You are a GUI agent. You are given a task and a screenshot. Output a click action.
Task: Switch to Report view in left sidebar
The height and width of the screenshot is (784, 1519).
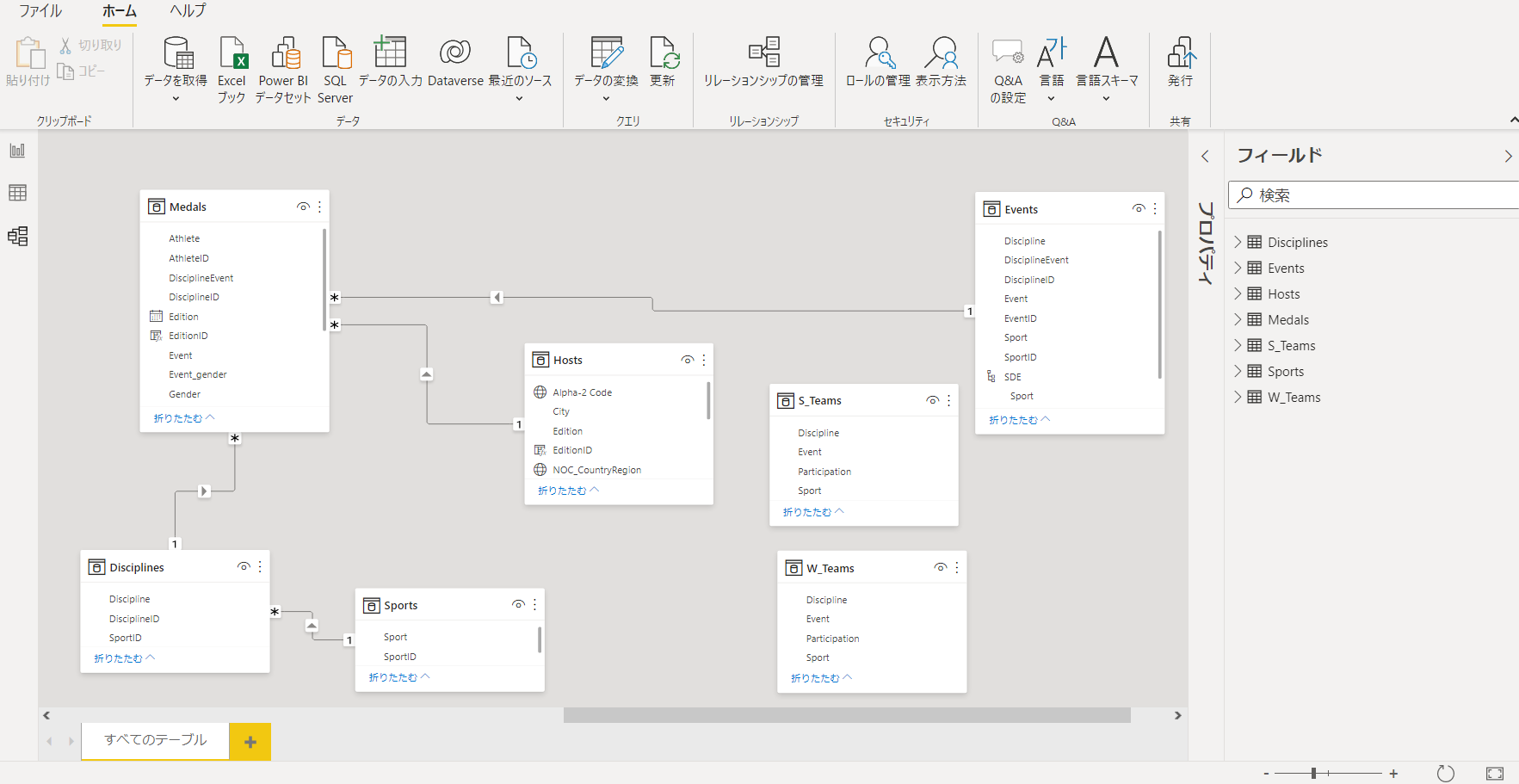click(17, 151)
